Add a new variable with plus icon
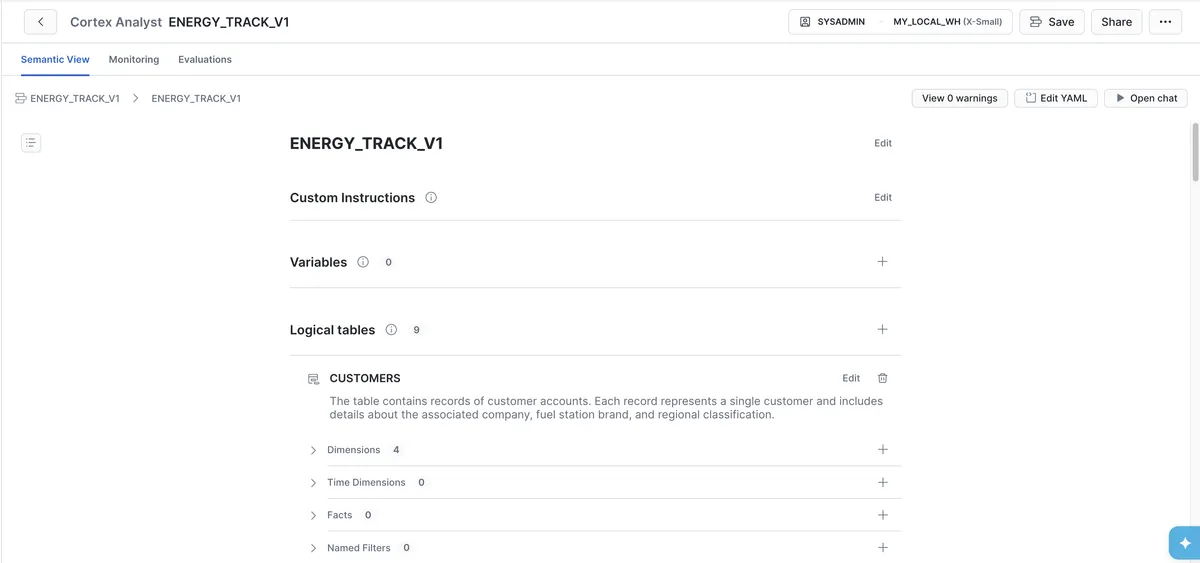This screenshot has height=563, width=1200. [882, 262]
